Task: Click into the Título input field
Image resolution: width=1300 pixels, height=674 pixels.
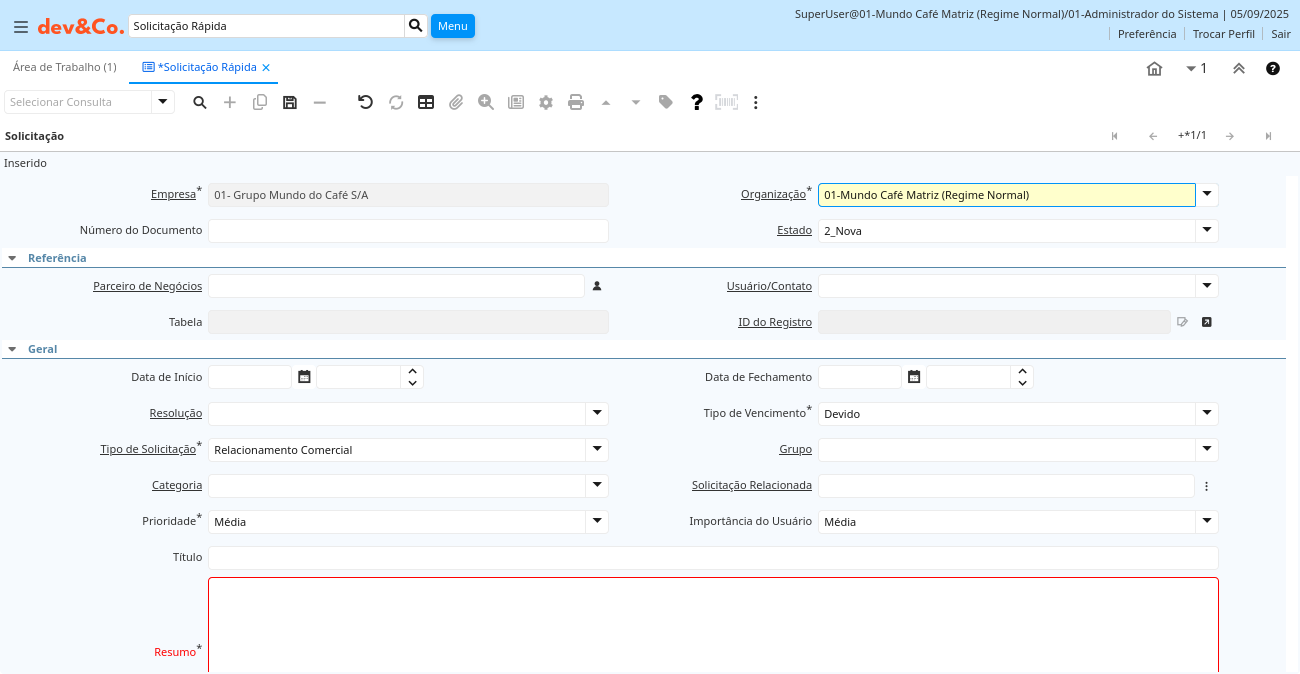Action: [713, 558]
